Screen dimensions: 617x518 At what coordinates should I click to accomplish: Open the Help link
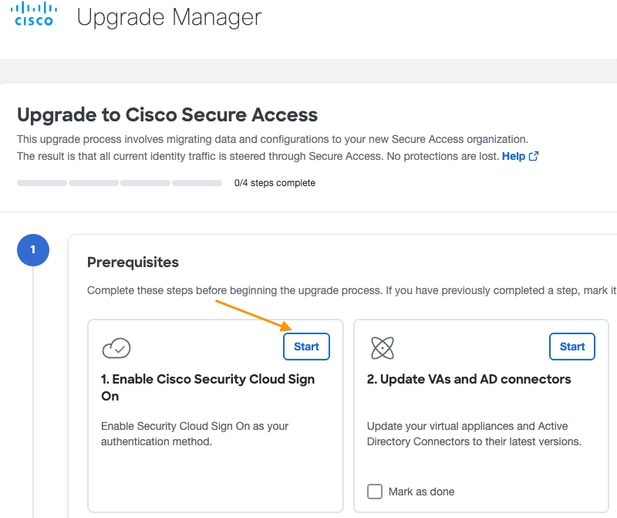[513, 157]
